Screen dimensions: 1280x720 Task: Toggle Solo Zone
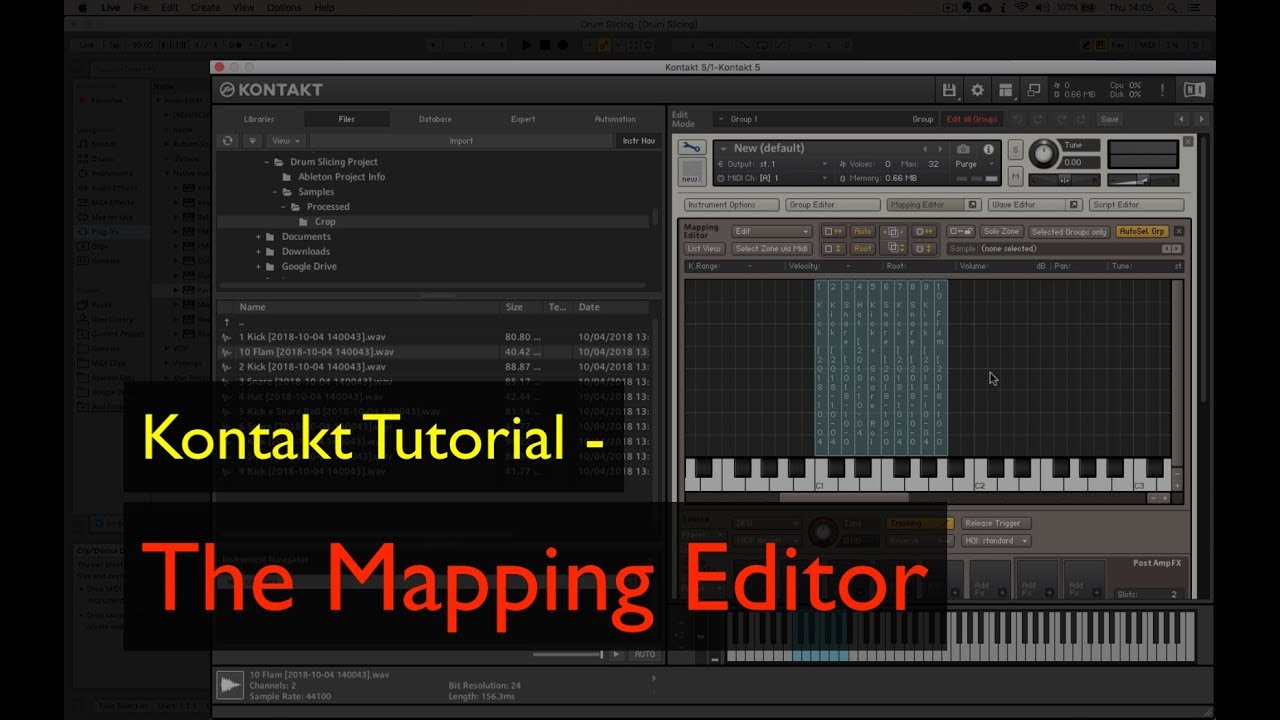coord(1001,231)
